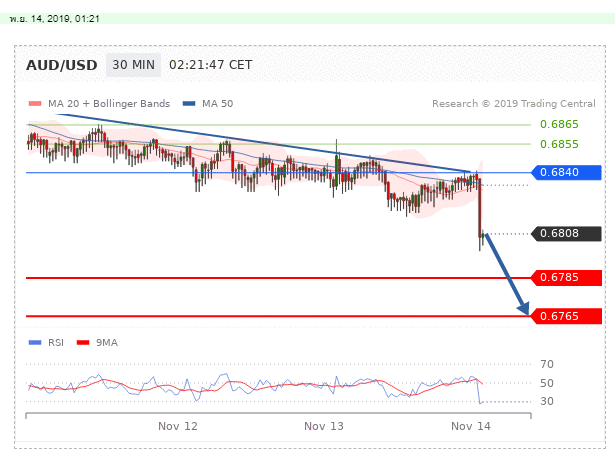Screen dimensions: 615x458
Task: Click the 0.6855 resistance label
Action: 559,144
